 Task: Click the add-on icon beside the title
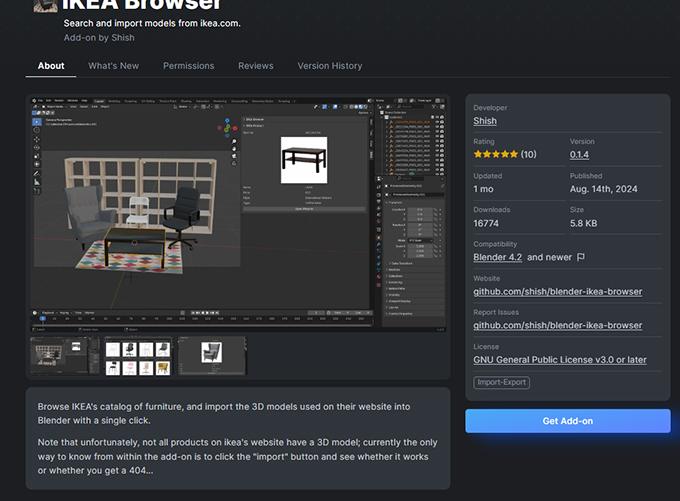coord(46,6)
